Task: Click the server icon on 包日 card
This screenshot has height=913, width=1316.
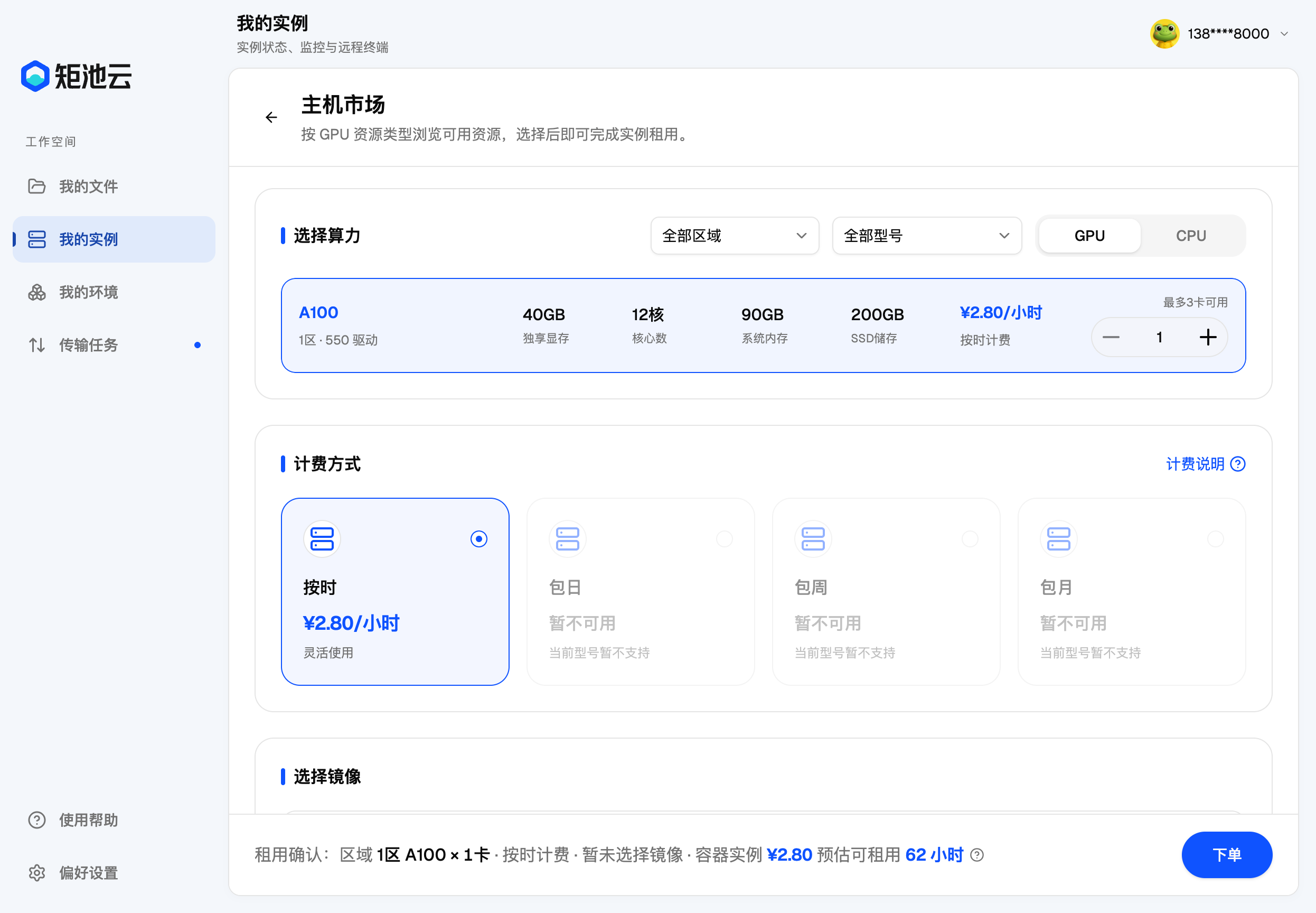Action: (568, 539)
